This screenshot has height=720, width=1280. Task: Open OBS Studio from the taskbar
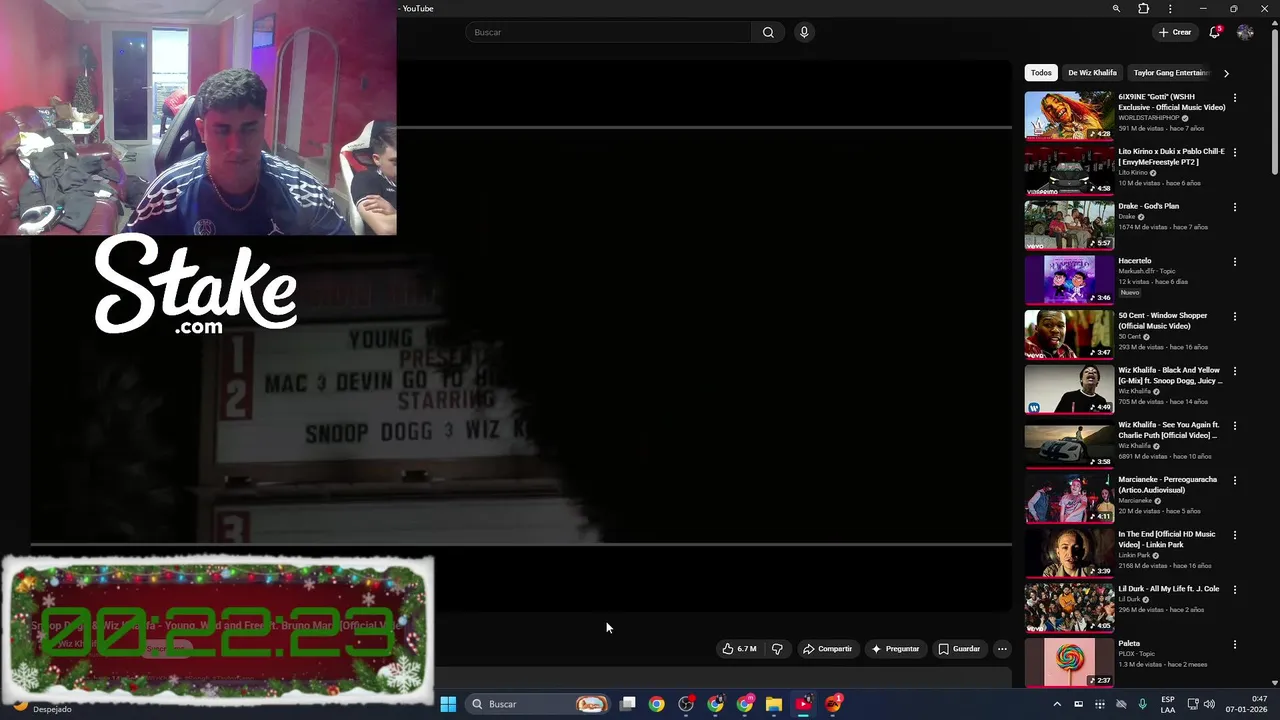click(x=686, y=704)
